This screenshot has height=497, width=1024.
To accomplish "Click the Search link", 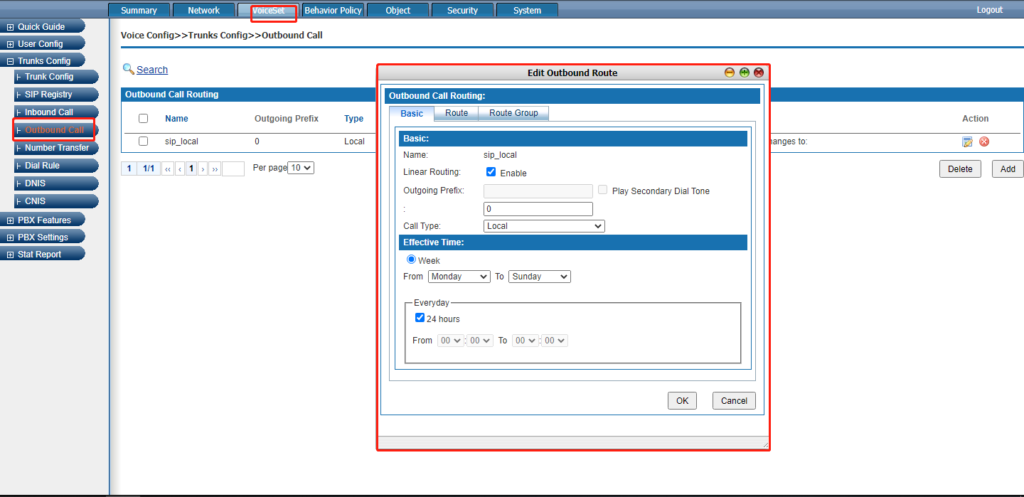I will [x=152, y=70].
